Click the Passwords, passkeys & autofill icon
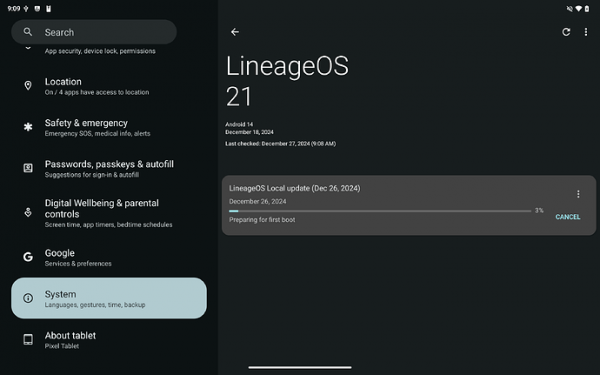Viewport: 600px width, 375px height. [28, 168]
